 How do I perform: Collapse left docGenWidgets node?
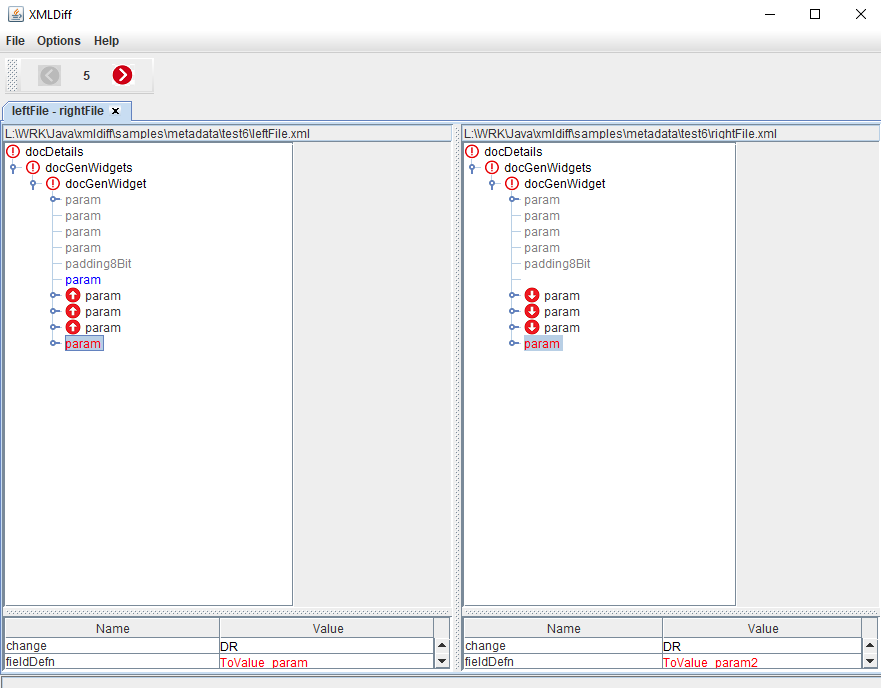coord(13,168)
